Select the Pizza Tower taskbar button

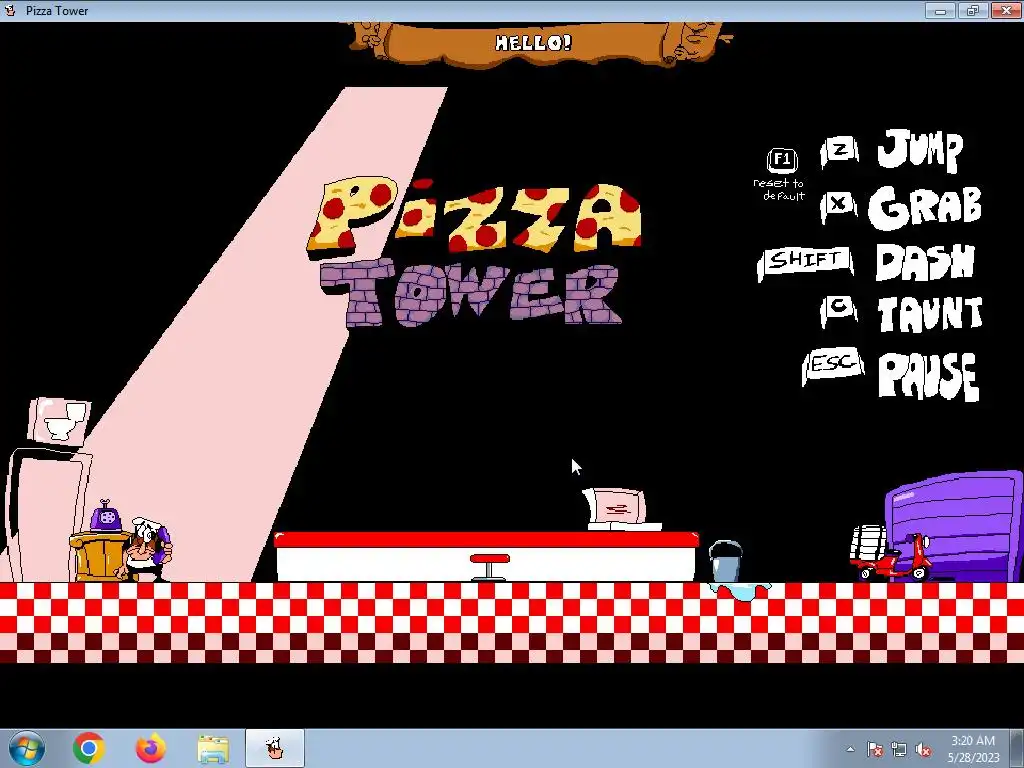[275, 748]
